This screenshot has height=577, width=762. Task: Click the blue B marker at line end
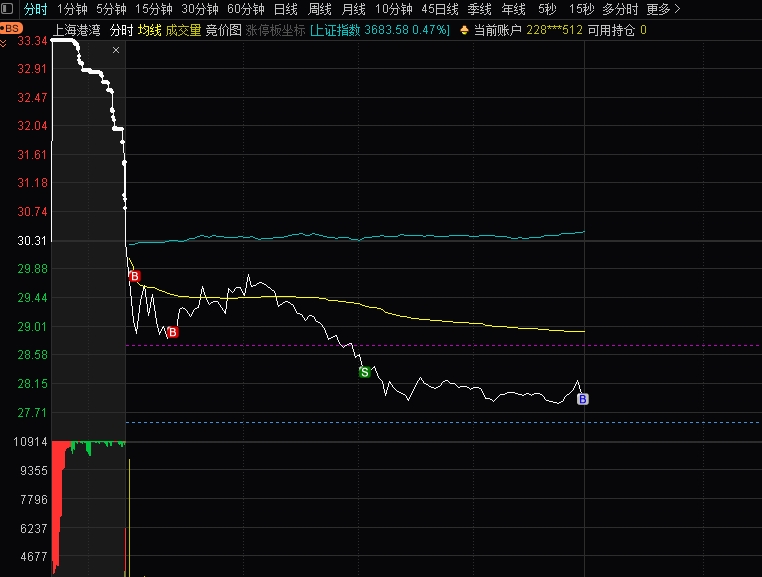pos(582,399)
